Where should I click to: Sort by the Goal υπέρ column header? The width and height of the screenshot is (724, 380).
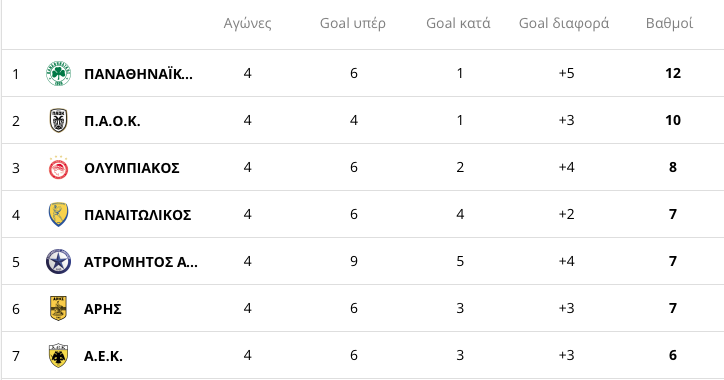pyautogui.click(x=353, y=23)
